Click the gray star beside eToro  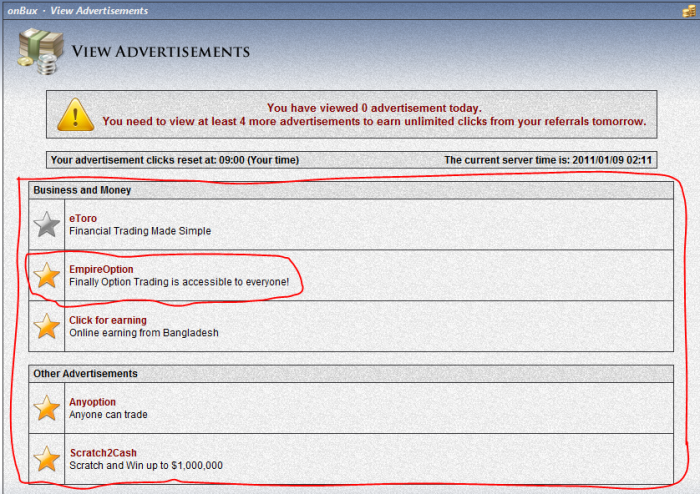(x=46, y=224)
